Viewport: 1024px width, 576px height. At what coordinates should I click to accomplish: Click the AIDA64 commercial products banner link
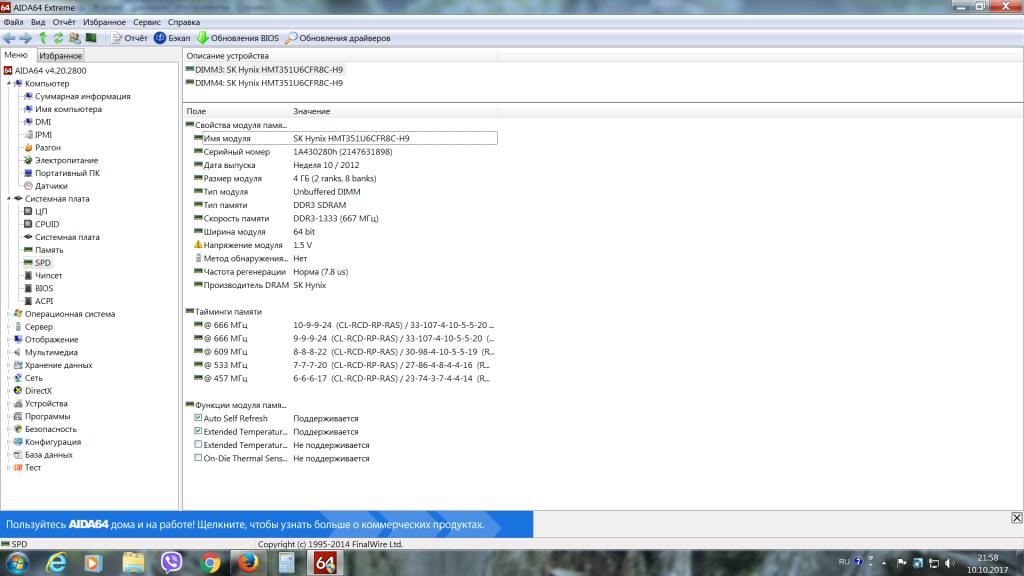[246, 524]
